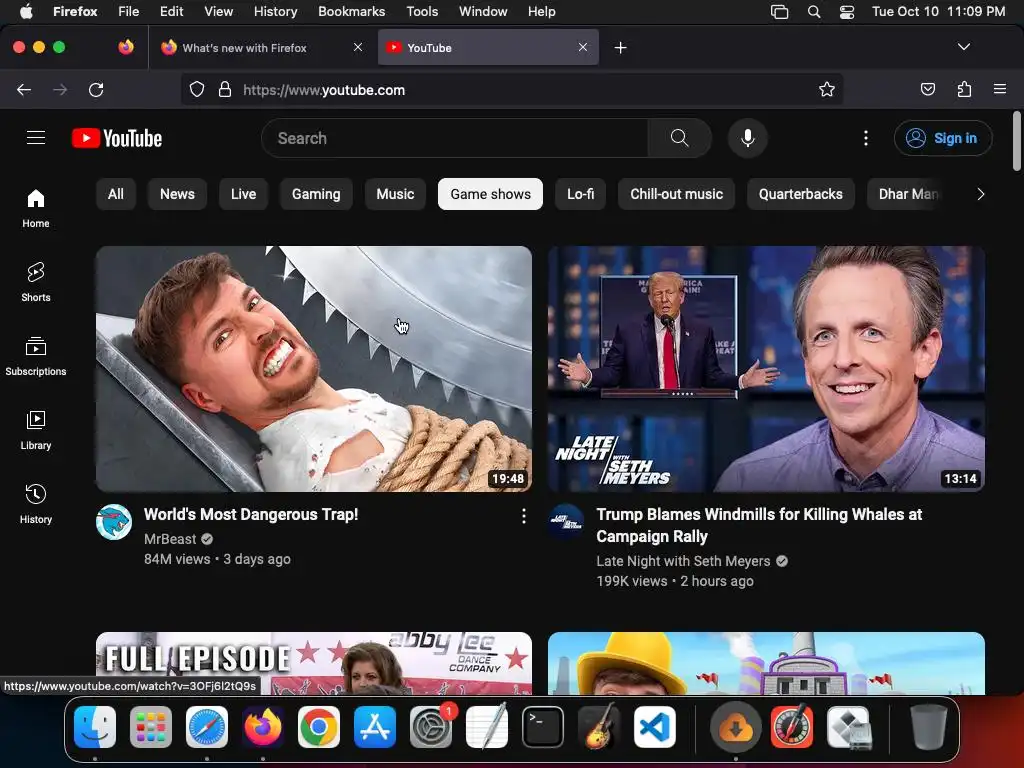The image size is (1024, 768).
Task: Open the History menu in the menu bar
Action: pos(276,12)
